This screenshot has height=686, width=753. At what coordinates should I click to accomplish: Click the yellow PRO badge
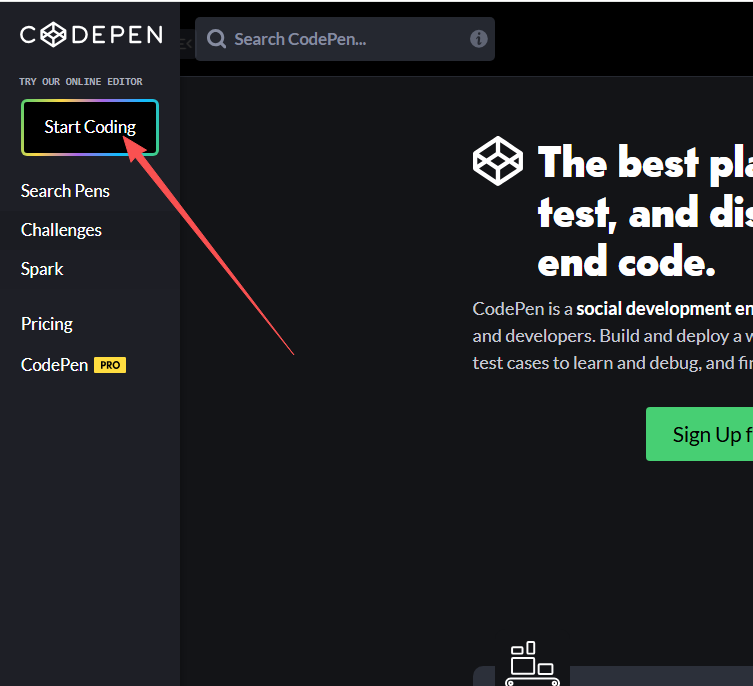110,365
